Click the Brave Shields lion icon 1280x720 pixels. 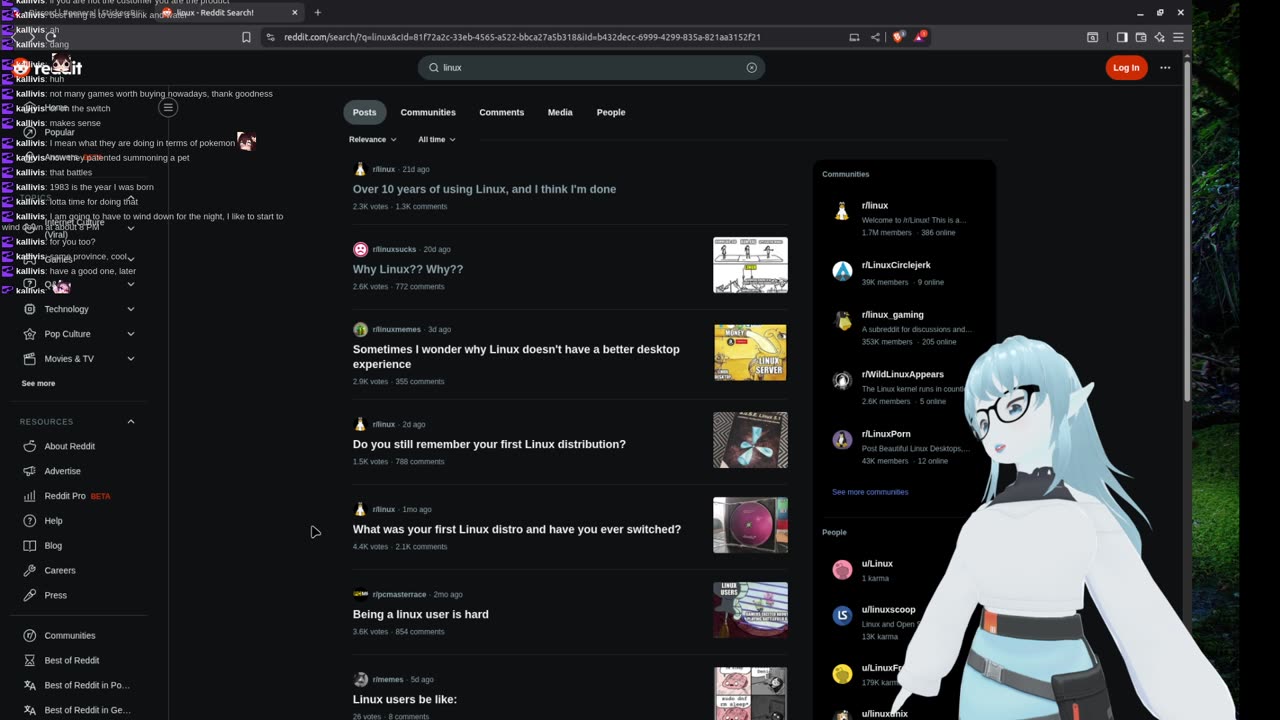pyautogui.click(x=898, y=37)
